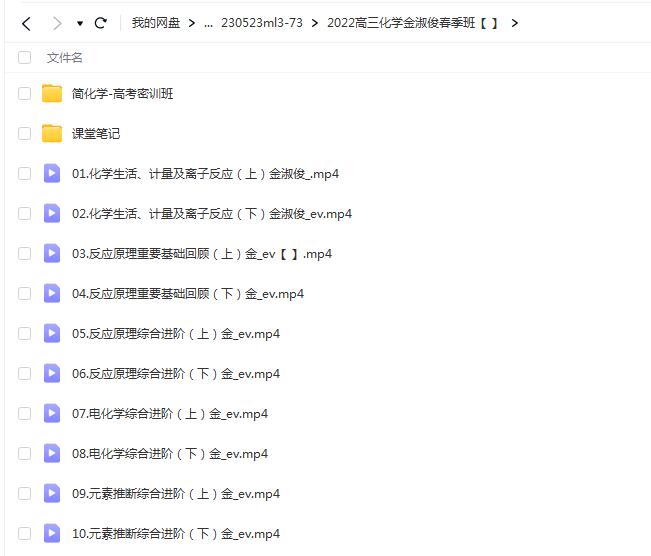The image size is (651, 556).
Task: Select checkbox for 07.电化学综合进阶(上) video
Action: click(24, 414)
